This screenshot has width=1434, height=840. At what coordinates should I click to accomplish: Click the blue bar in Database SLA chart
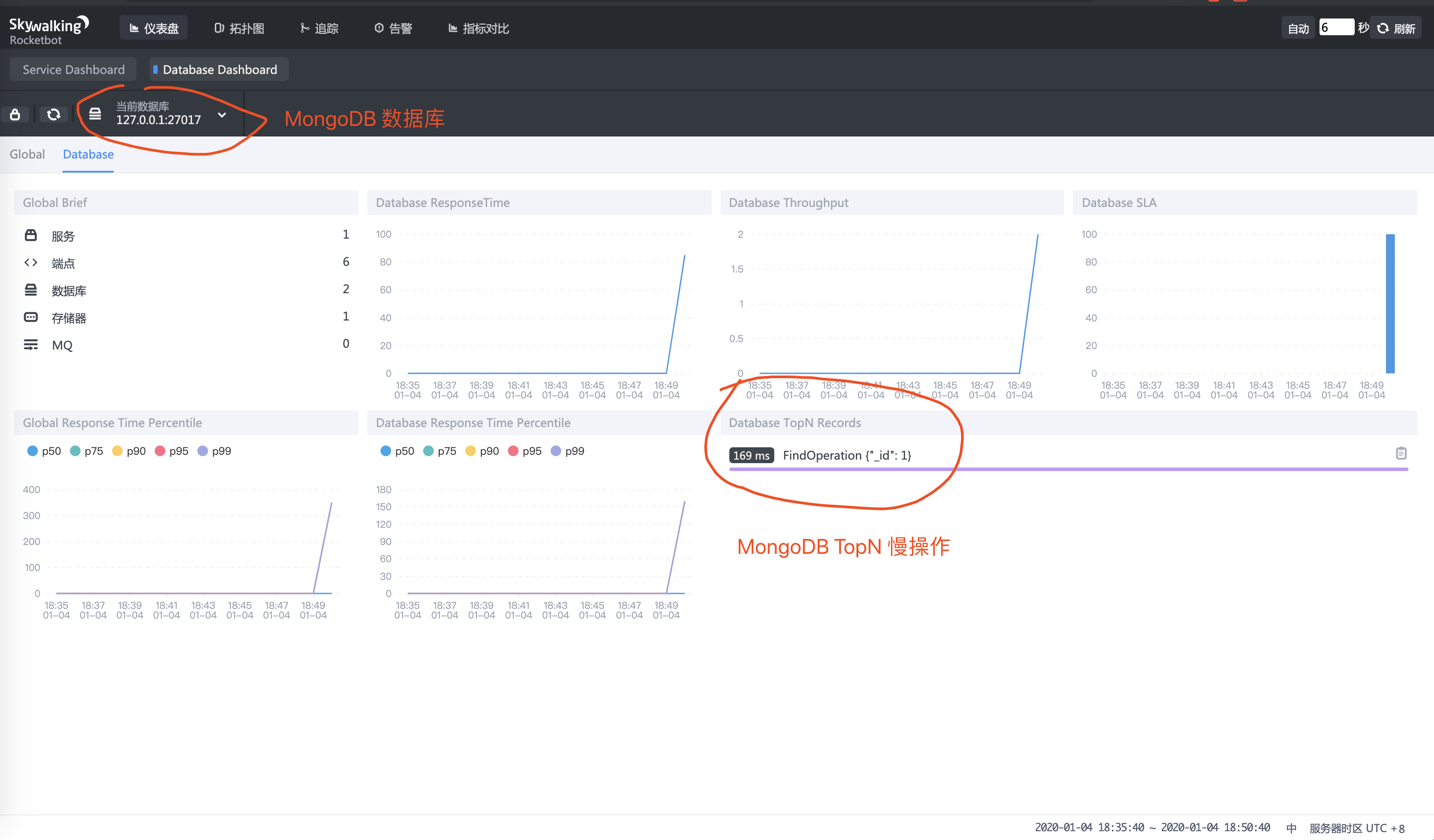coord(1390,304)
